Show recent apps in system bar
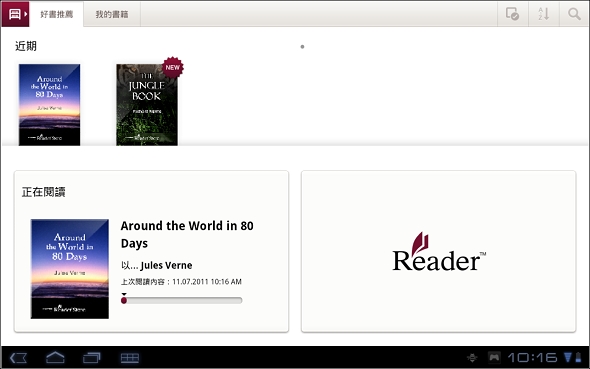This screenshot has width=590, height=369. 91,357
